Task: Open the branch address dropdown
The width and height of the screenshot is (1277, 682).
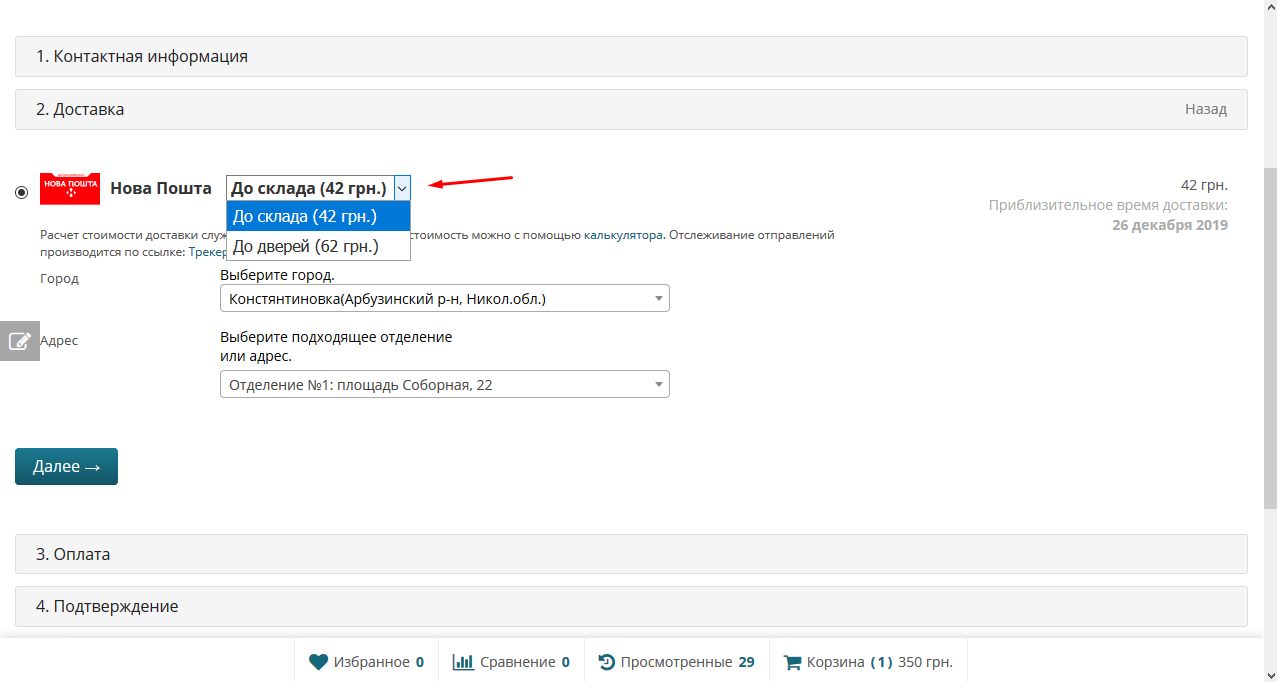Action: (x=444, y=385)
